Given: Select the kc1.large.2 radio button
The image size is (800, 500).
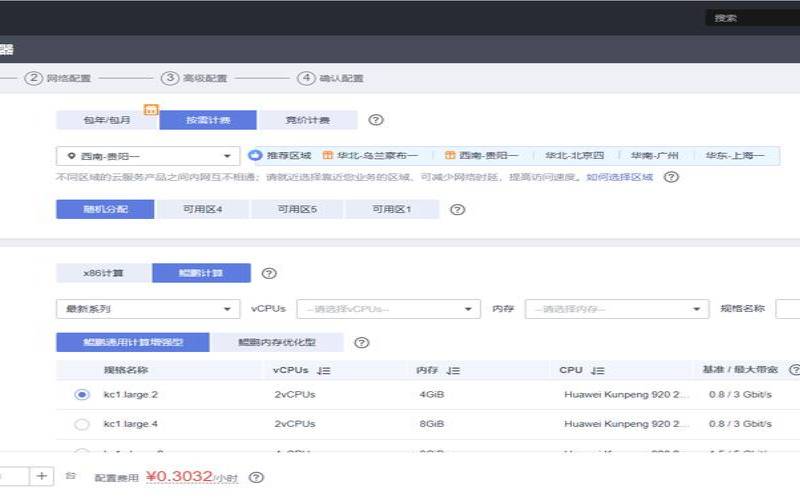Looking at the screenshot, I should tap(82, 395).
